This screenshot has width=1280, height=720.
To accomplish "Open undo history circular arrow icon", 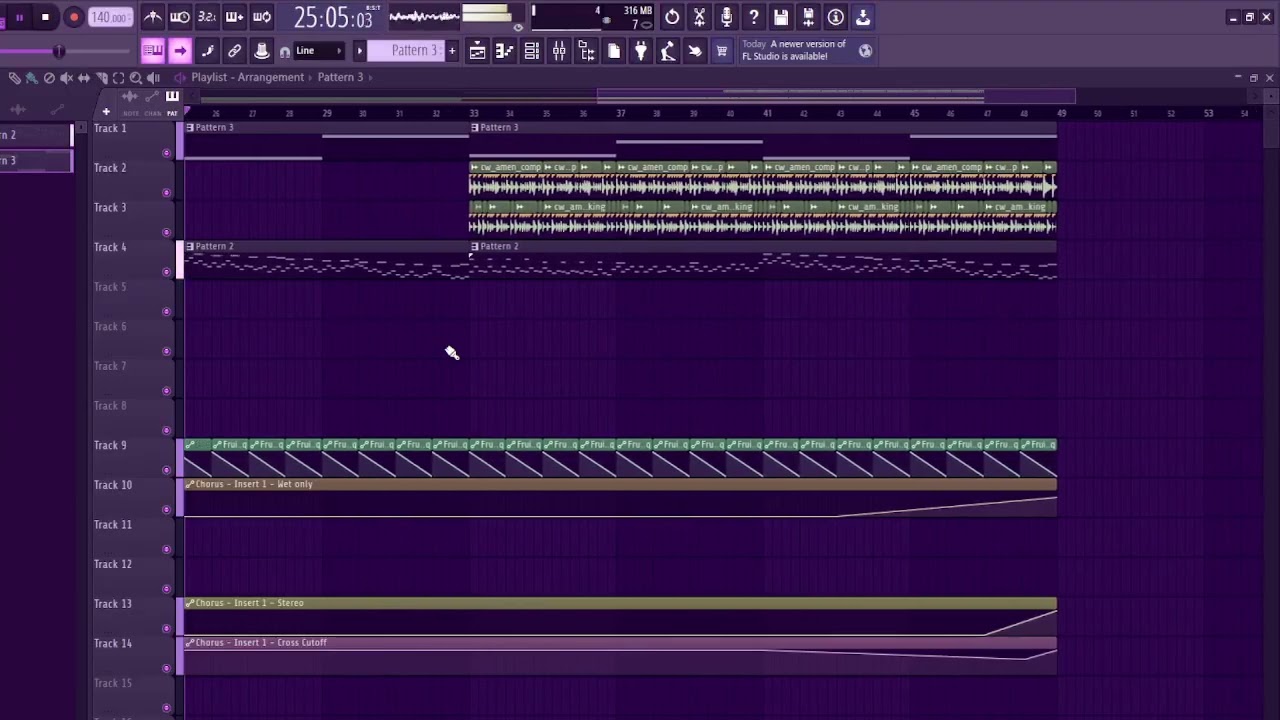I will point(672,17).
